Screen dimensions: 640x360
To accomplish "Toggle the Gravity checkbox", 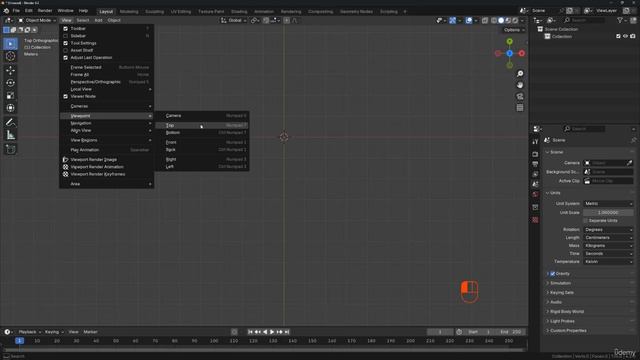I will (552, 274).
